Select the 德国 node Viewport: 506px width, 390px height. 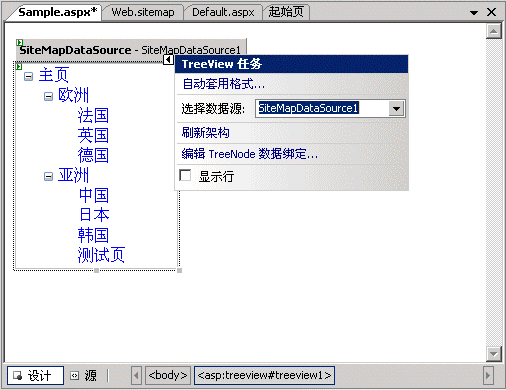[x=93, y=155]
